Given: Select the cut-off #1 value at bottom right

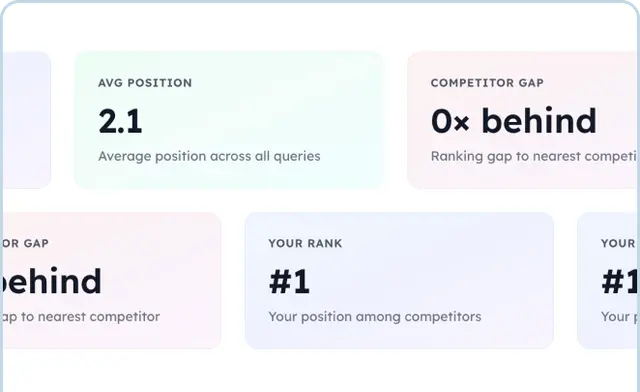Looking at the screenshot, I should (619, 282).
